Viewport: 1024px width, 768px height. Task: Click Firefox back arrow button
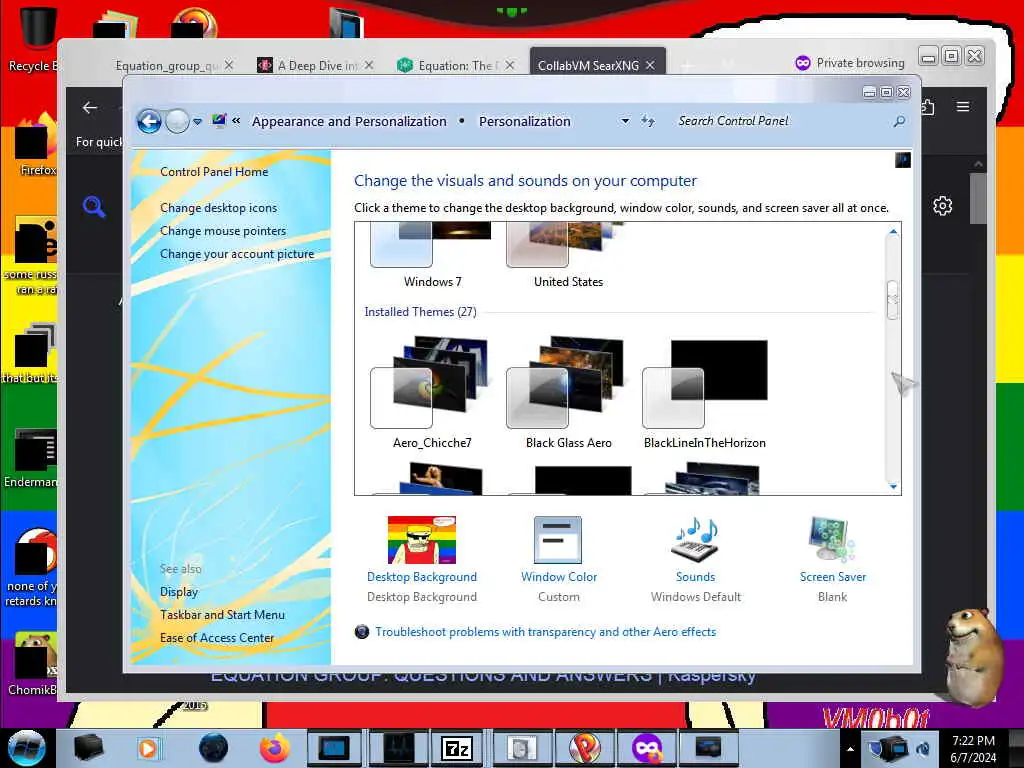[x=90, y=108]
